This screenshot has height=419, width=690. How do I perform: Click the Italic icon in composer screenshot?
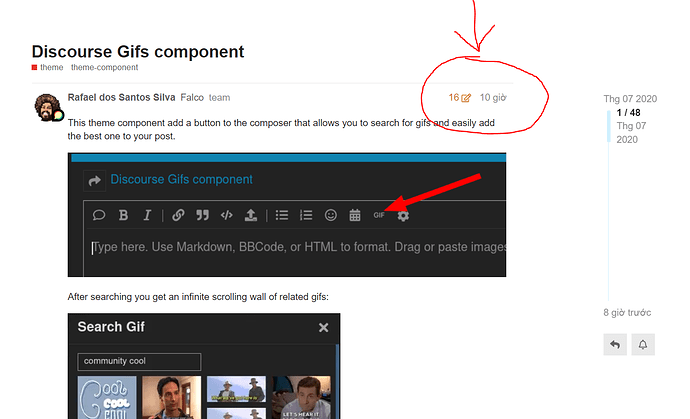(x=147, y=215)
